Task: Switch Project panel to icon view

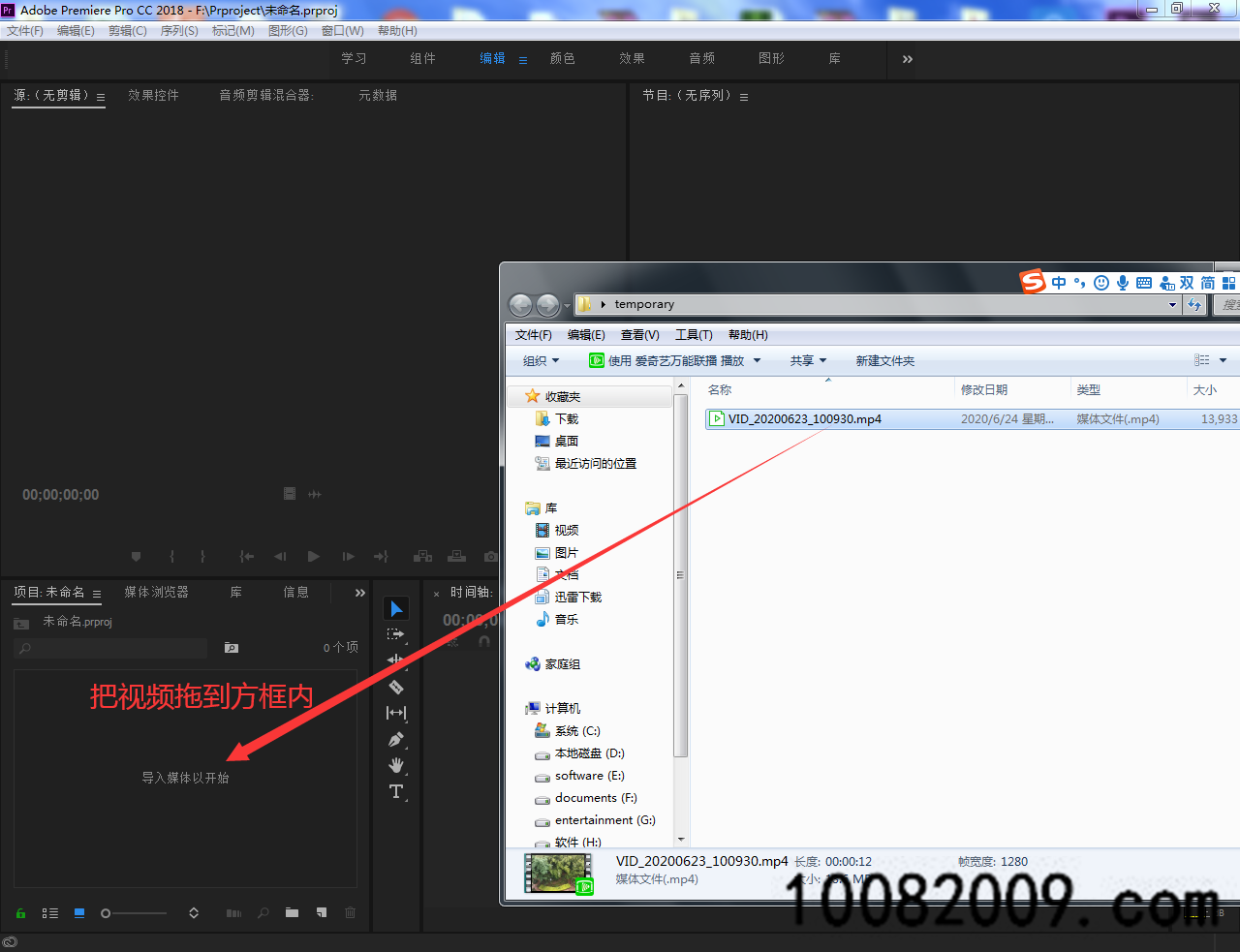Action: (79, 913)
